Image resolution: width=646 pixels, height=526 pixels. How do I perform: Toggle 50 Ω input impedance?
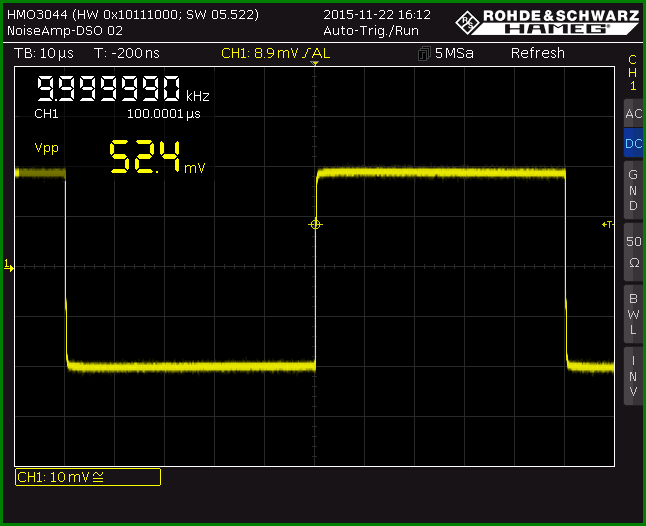[633, 252]
